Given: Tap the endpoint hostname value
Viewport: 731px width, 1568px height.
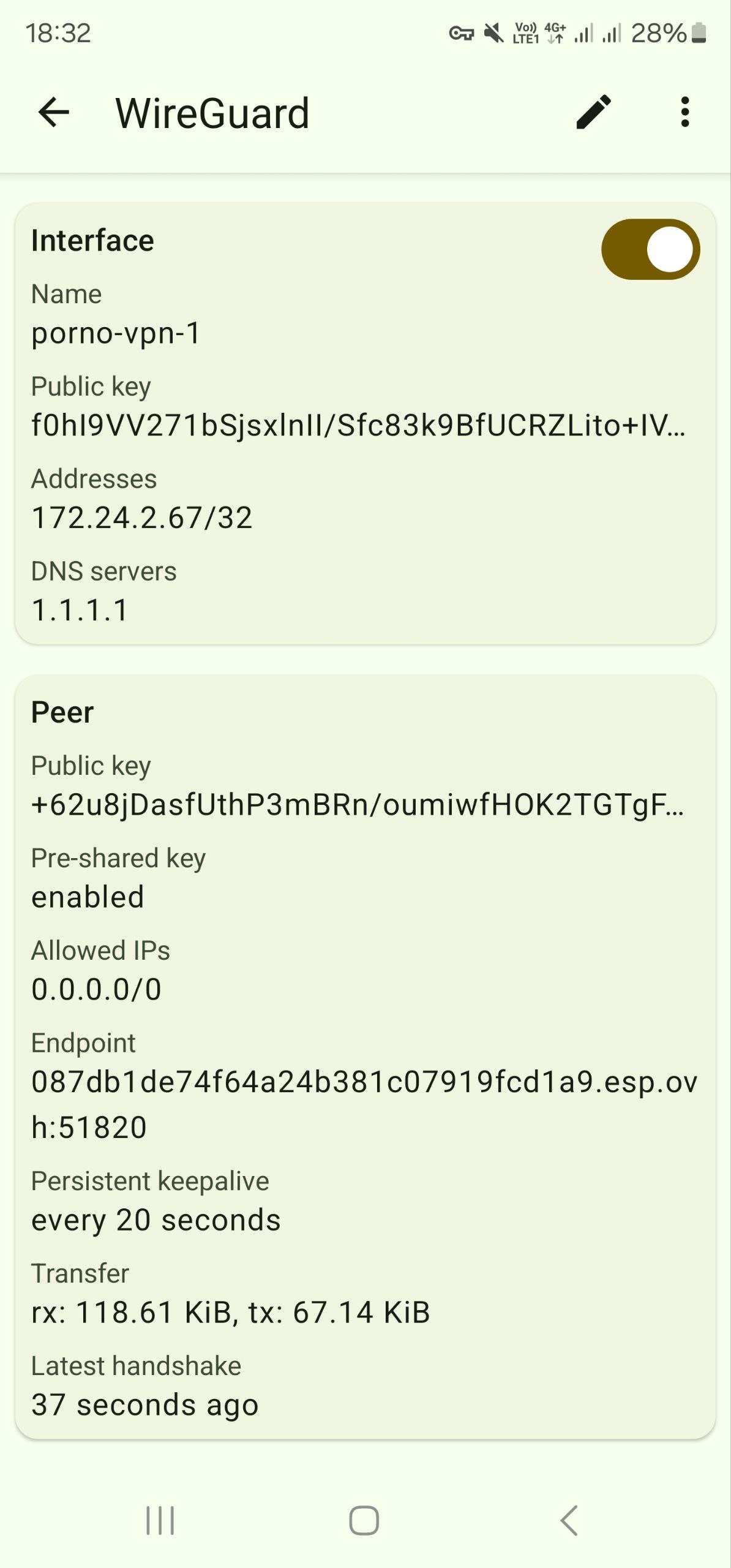Looking at the screenshot, I should (364, 1104).
